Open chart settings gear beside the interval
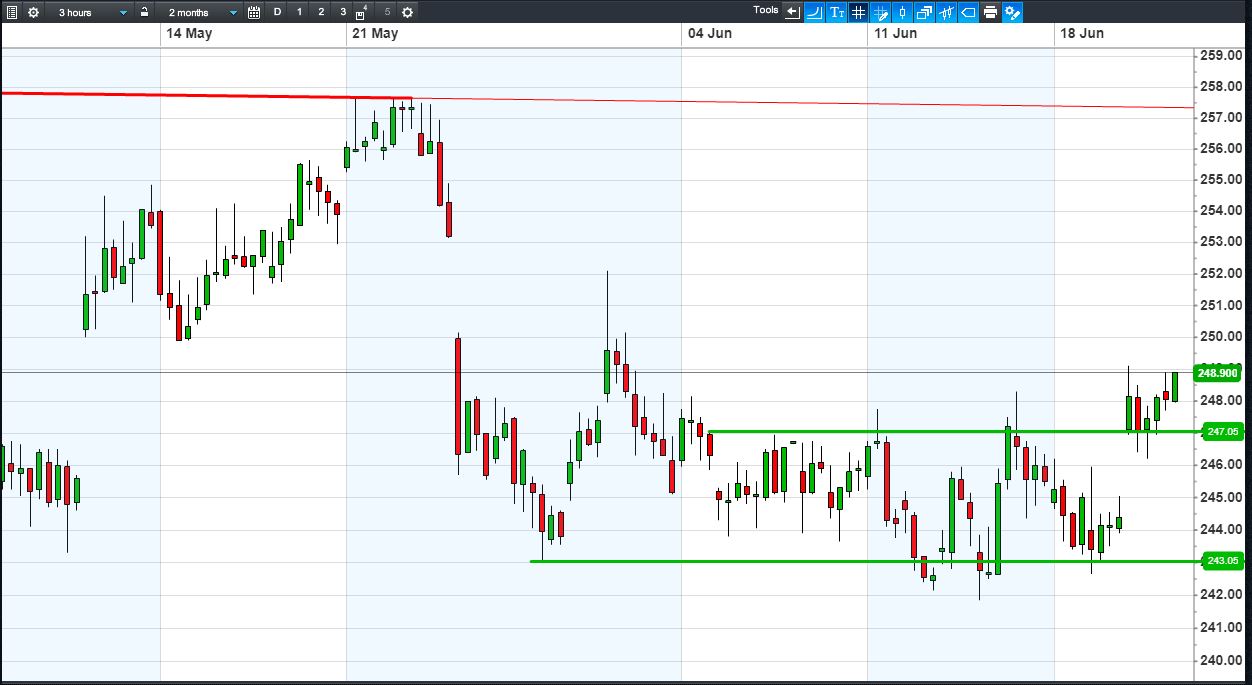The image size is (1252, 685). 33,12
